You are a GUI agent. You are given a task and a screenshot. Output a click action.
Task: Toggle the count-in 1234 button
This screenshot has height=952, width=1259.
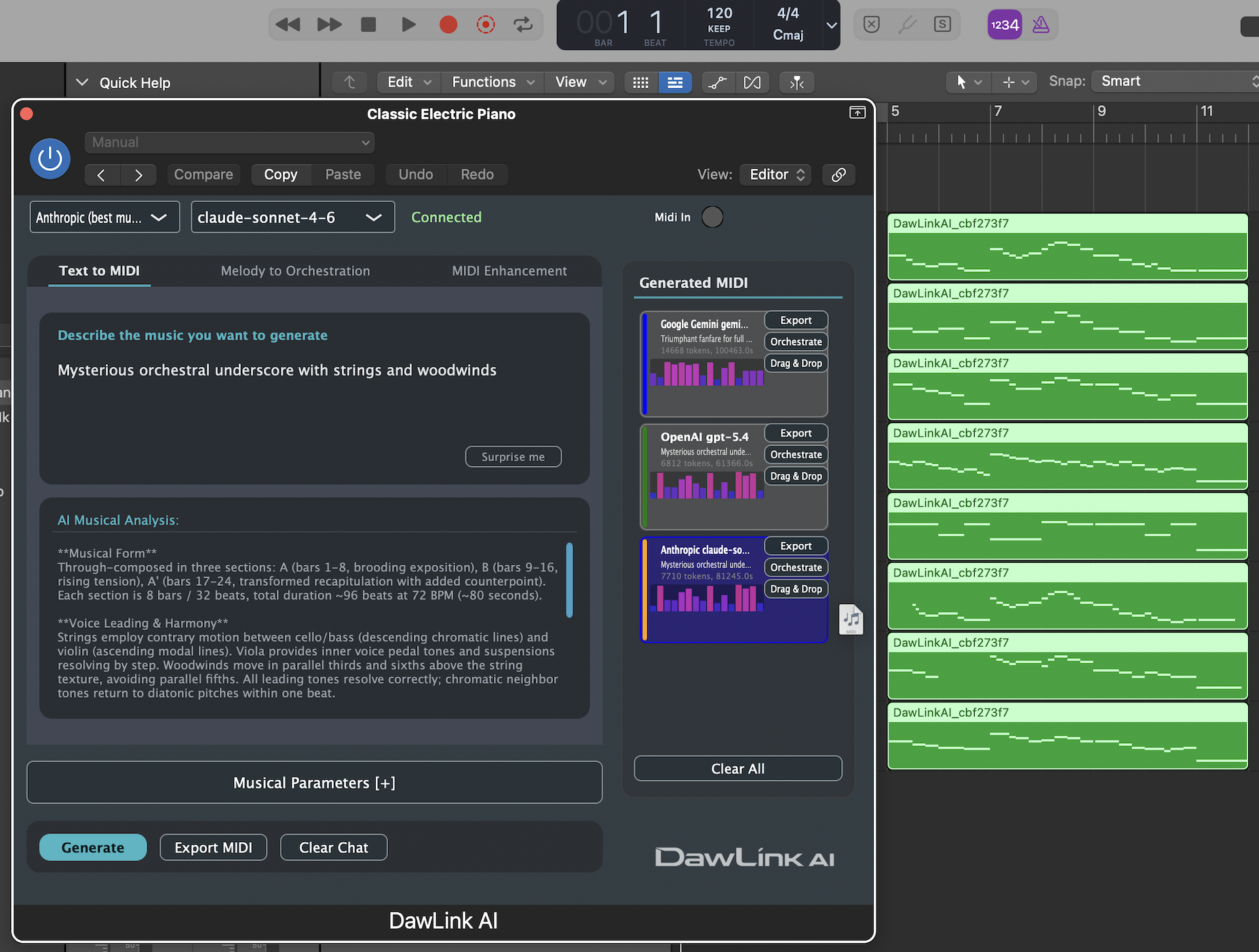point(1005,25)
